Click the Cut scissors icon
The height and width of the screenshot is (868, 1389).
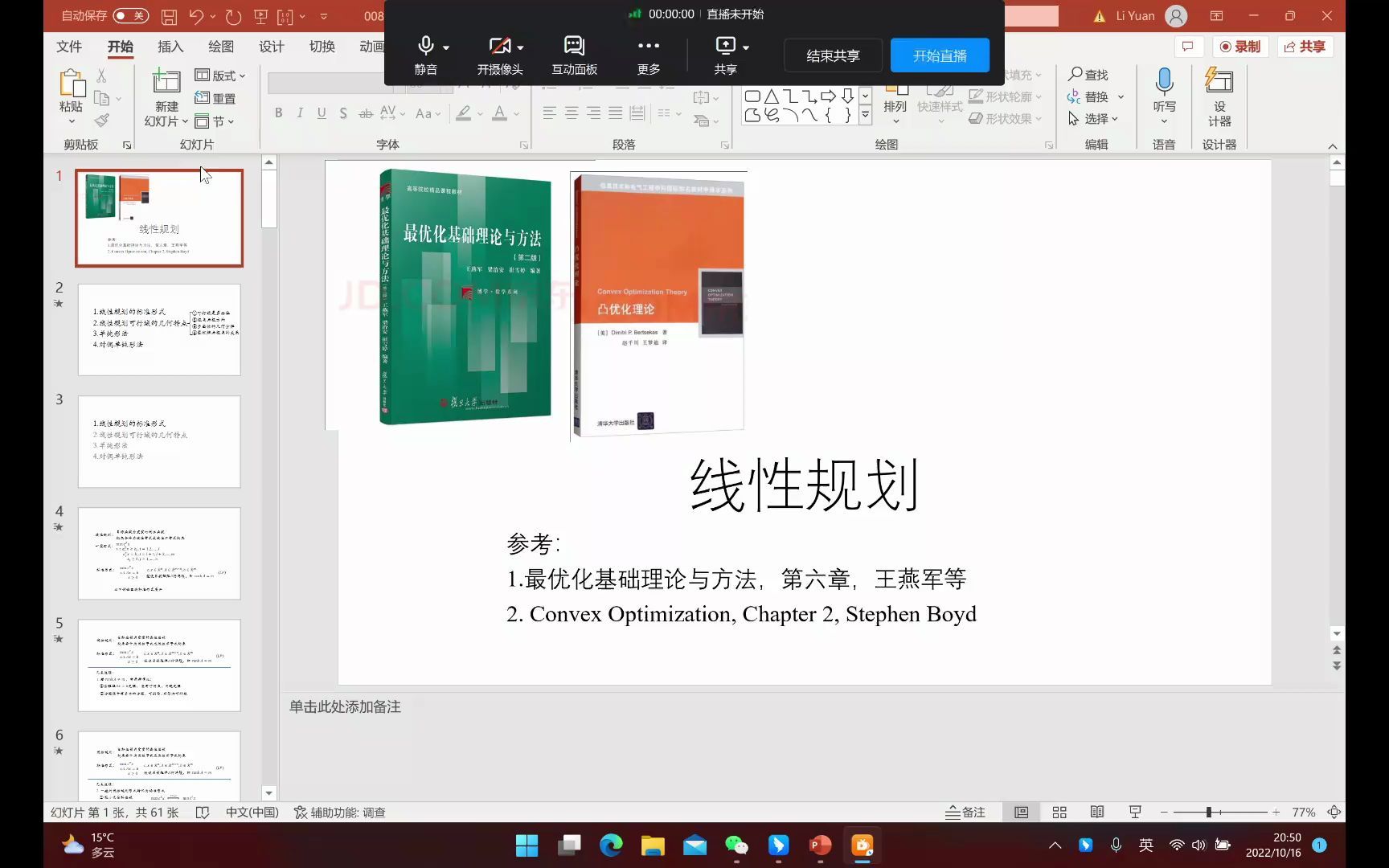click(x=101, y=76)
